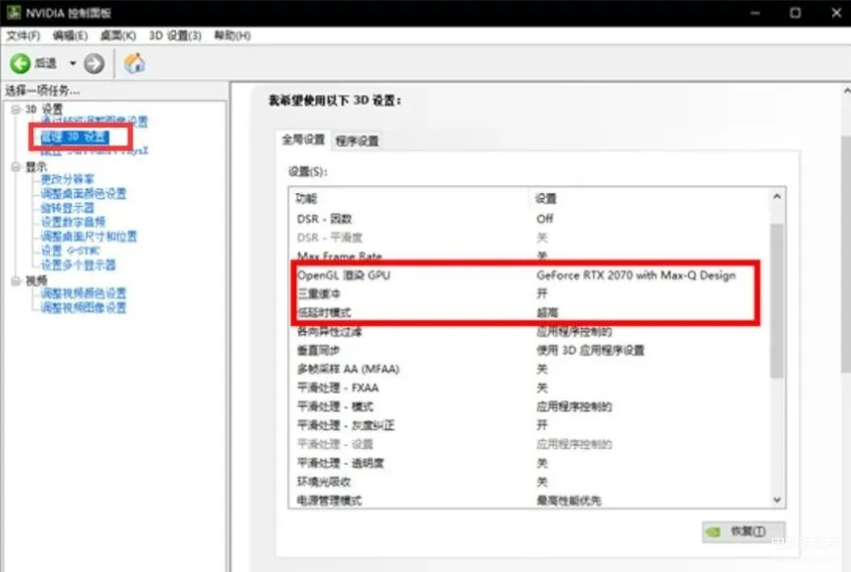Click the 使用 3D 应用程序设置 value

click(x=590, y=350)
